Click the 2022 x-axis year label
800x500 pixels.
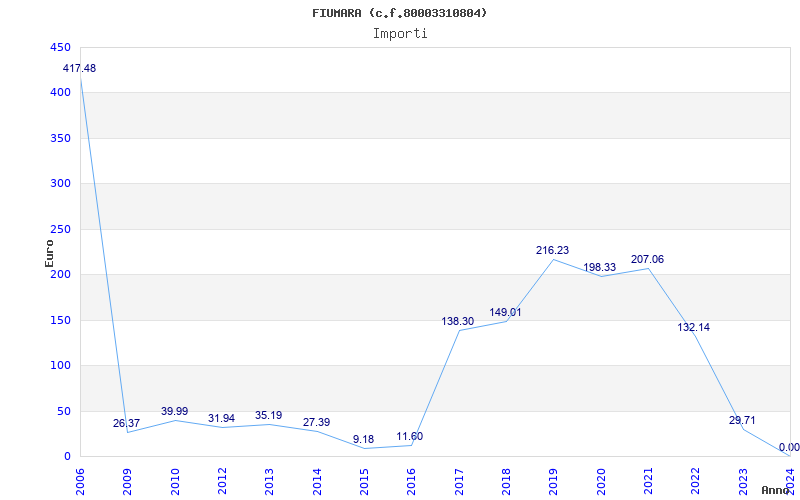tap(696, 481)
